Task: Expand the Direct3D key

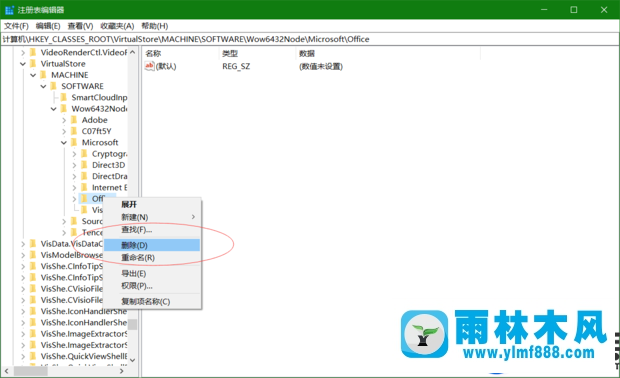Action: click(74, 165)
